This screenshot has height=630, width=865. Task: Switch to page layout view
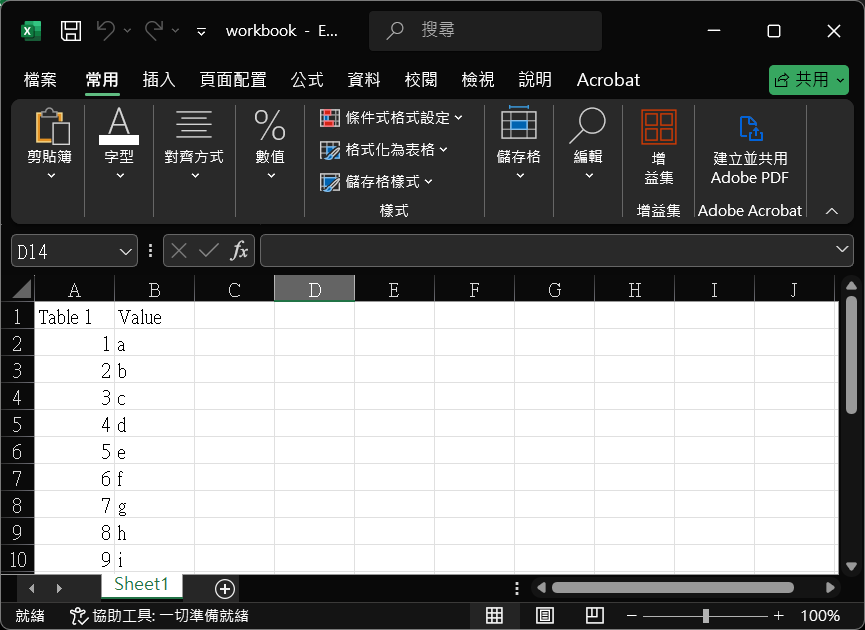pos(545,615)
